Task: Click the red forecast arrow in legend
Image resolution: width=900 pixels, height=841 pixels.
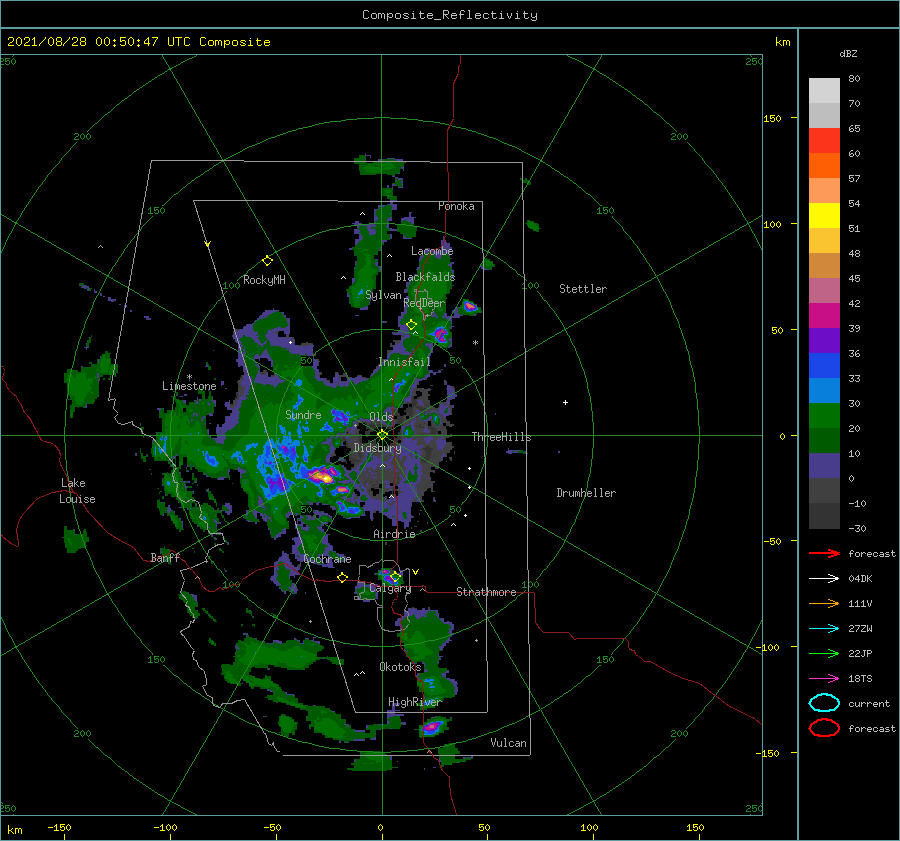Action: (x=824, y=553)
